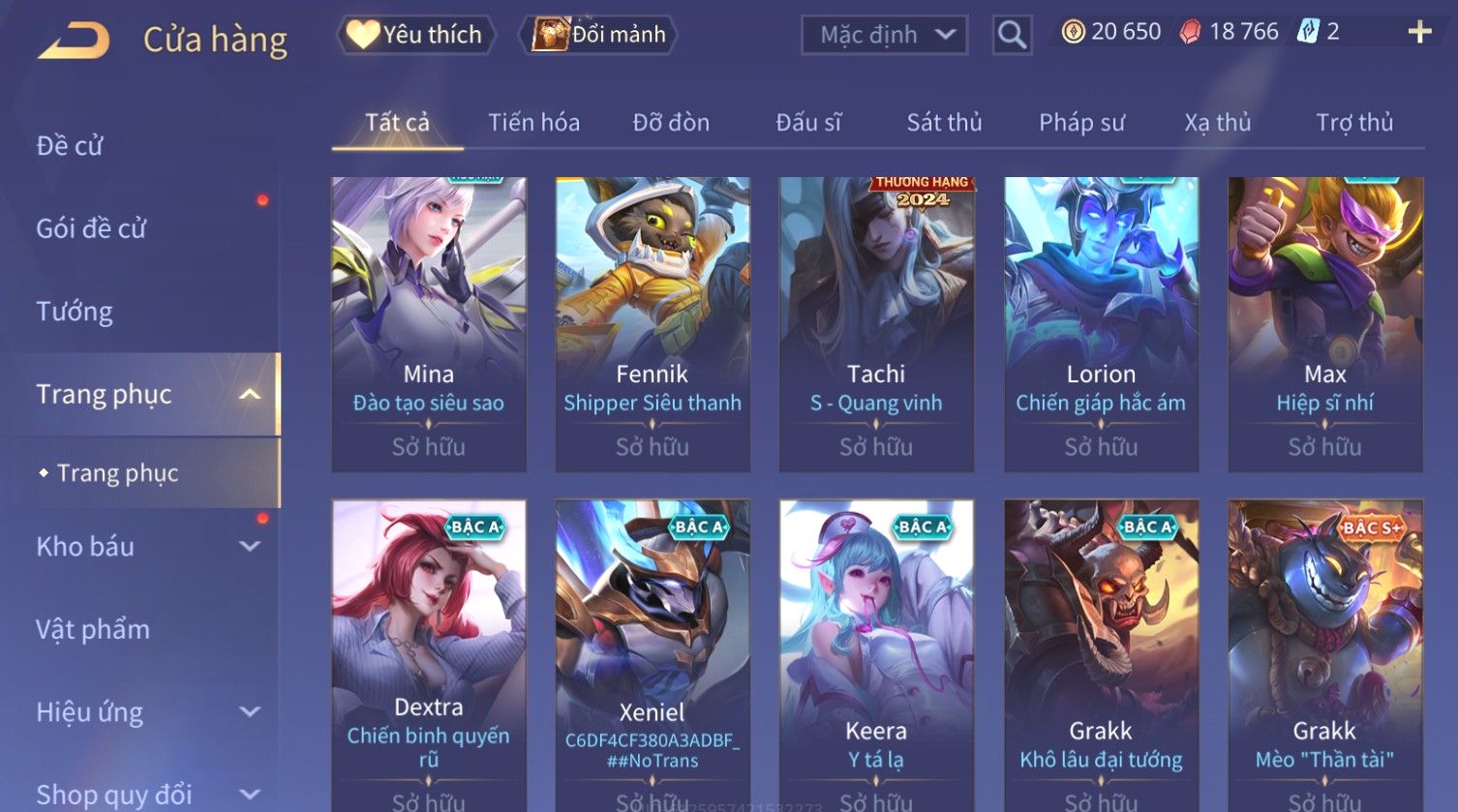Select the Sát thủ tab
This screenshot has height=812, width=1458.
(x=944, y=122)
